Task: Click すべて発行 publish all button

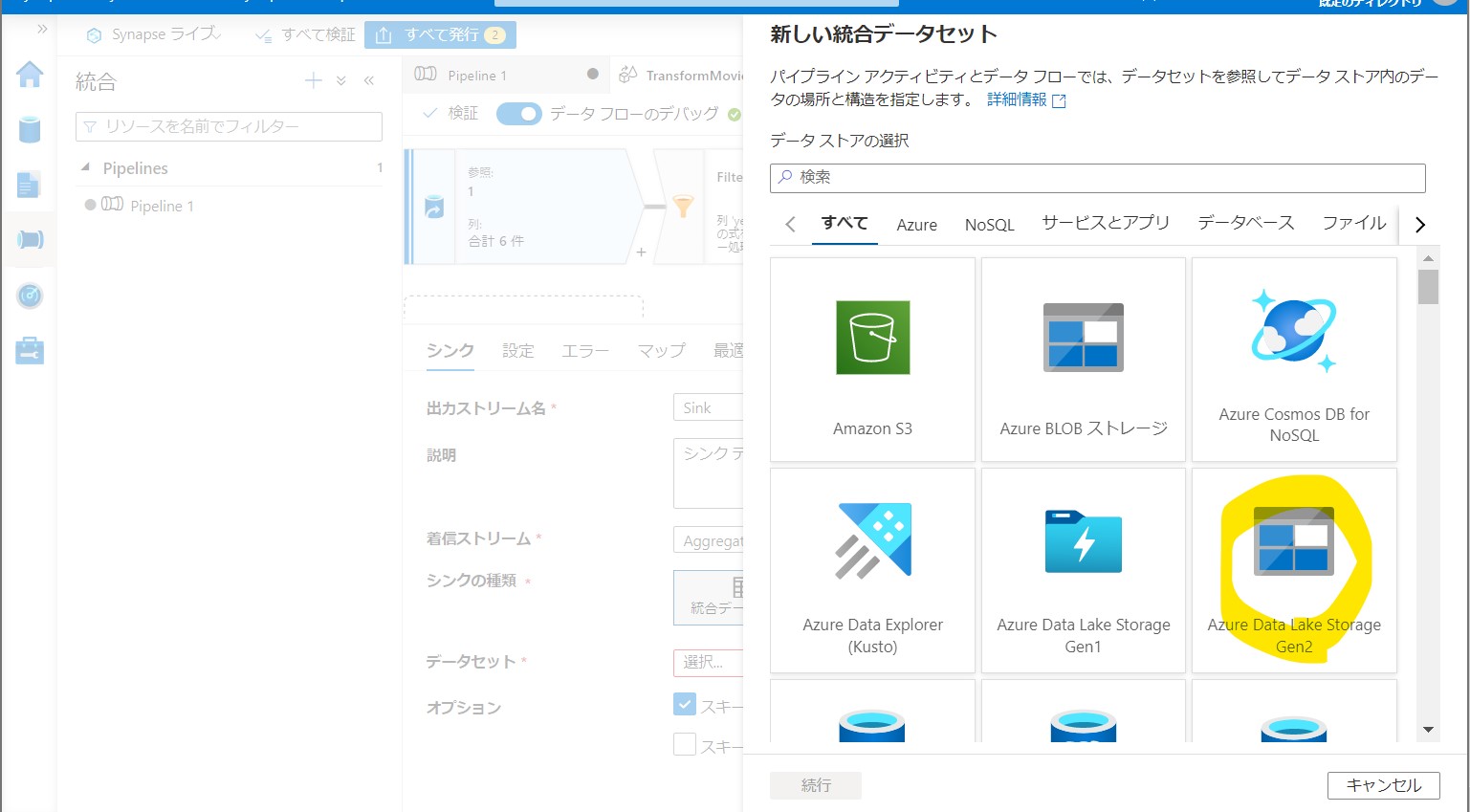Action: point(441,34)
